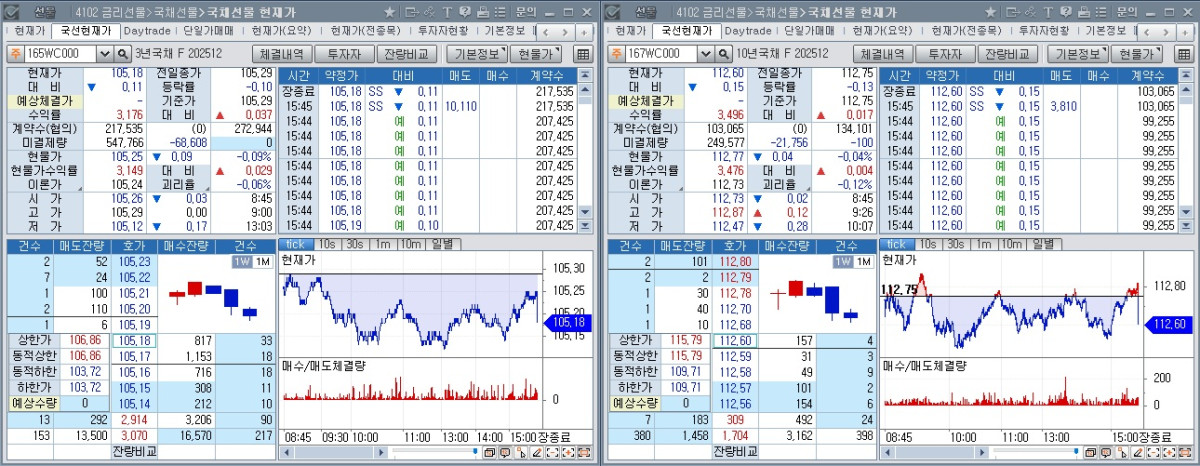Click favorites star icon in right window
Image resolution: width=1200 pixels, height=466 pixels.
coord(989,12)
